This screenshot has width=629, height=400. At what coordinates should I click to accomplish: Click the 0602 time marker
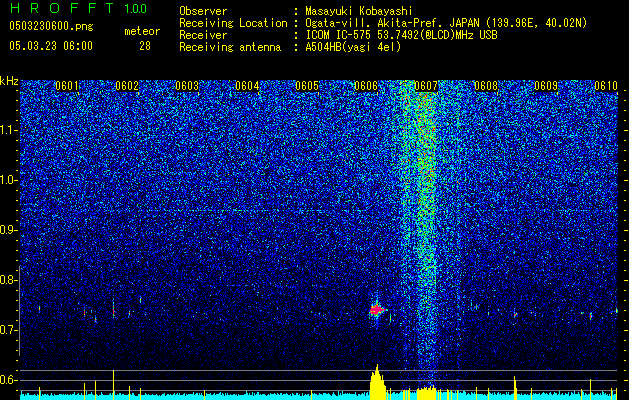[127, 86]
